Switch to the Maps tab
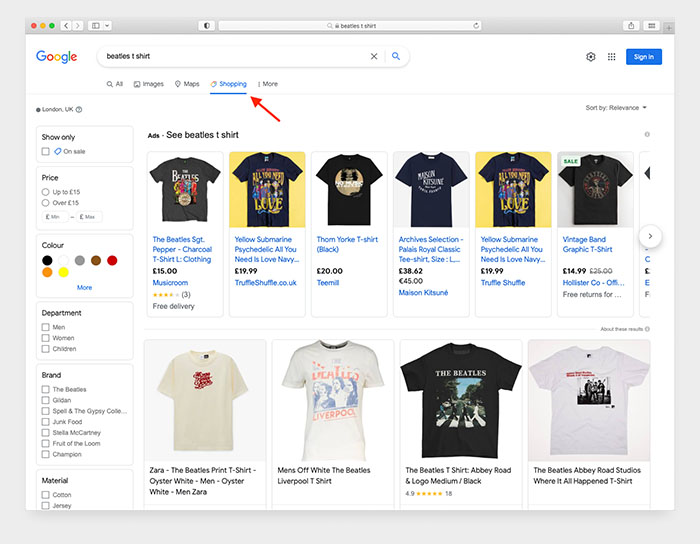Image resolution: width=700 pixels, height=544 pixels. click(x=187, y=84)
